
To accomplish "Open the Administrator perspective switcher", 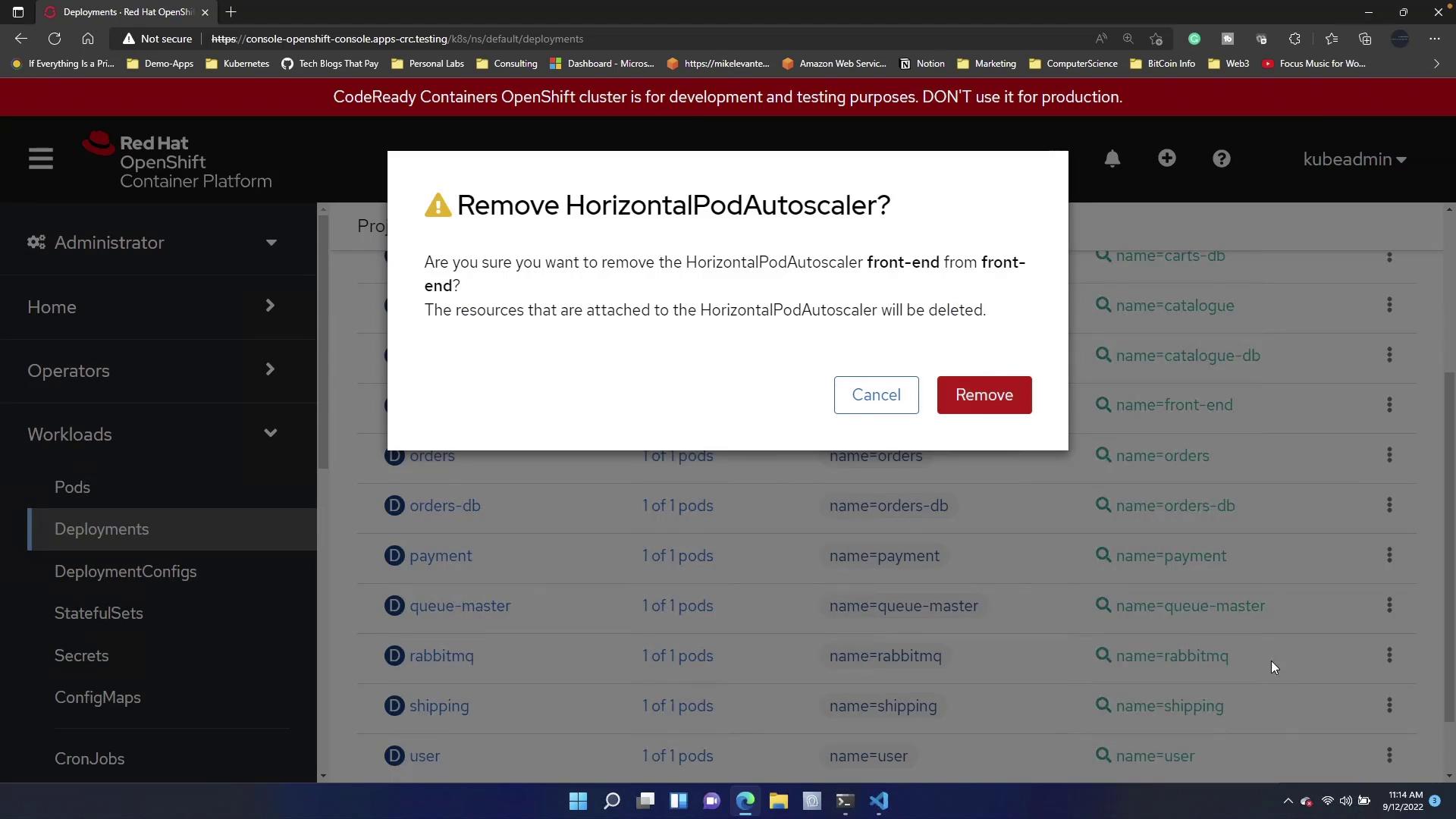I will pyautogui.click(x=152, y=243).
